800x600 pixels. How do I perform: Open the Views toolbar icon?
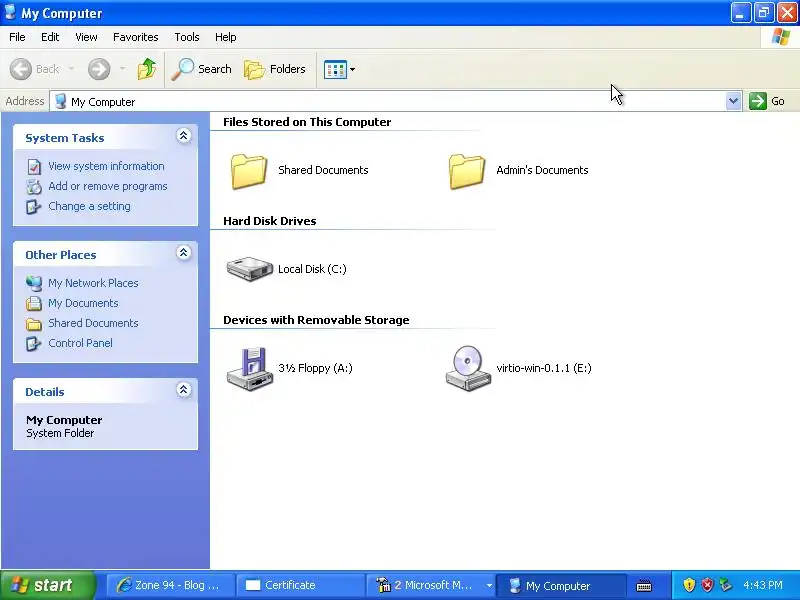coord(335,69)
